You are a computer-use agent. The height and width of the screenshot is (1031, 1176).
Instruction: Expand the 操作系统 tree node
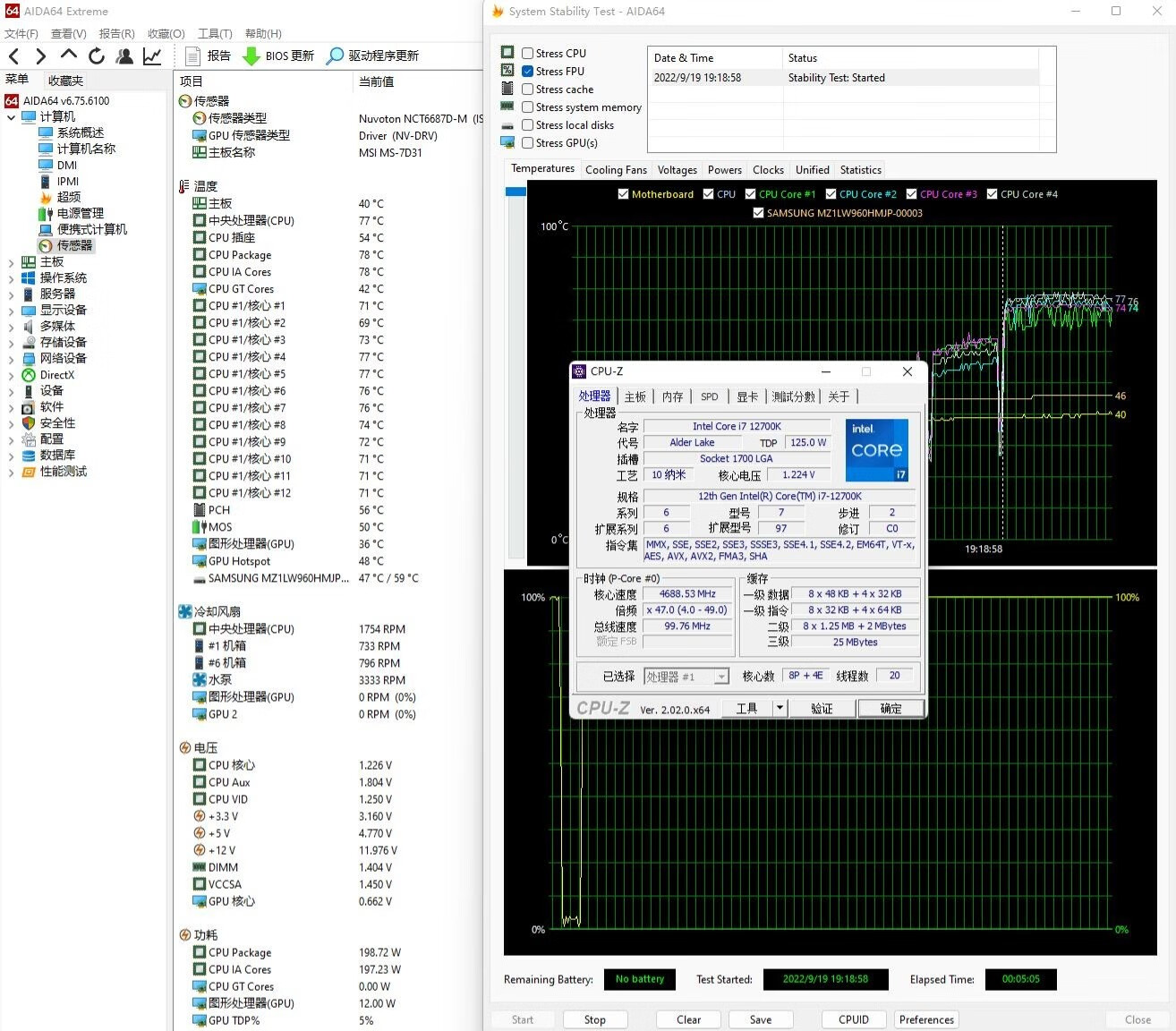pyautogui.click(x=11, y=278)
